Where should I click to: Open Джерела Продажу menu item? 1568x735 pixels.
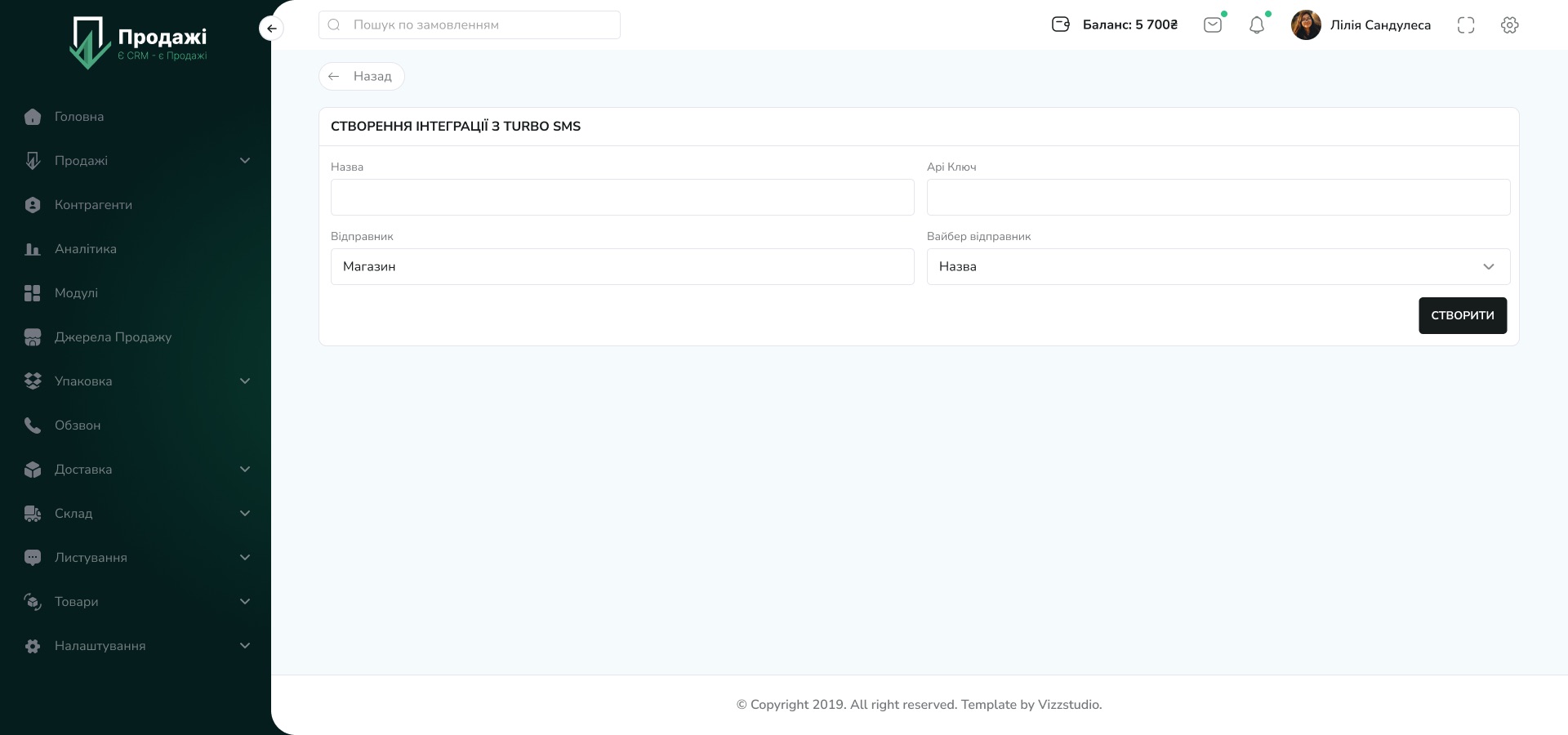coord(113,337)
